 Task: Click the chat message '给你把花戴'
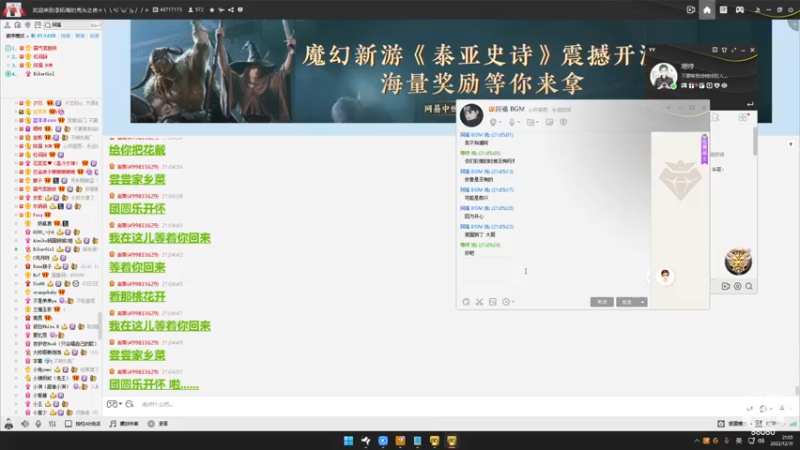click(137, 151)
